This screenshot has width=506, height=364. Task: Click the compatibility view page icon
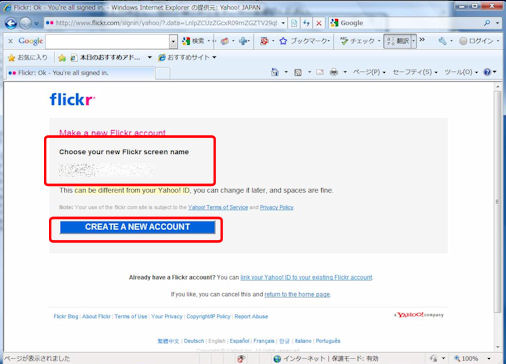pyautogui.click(x=294, y=23)
